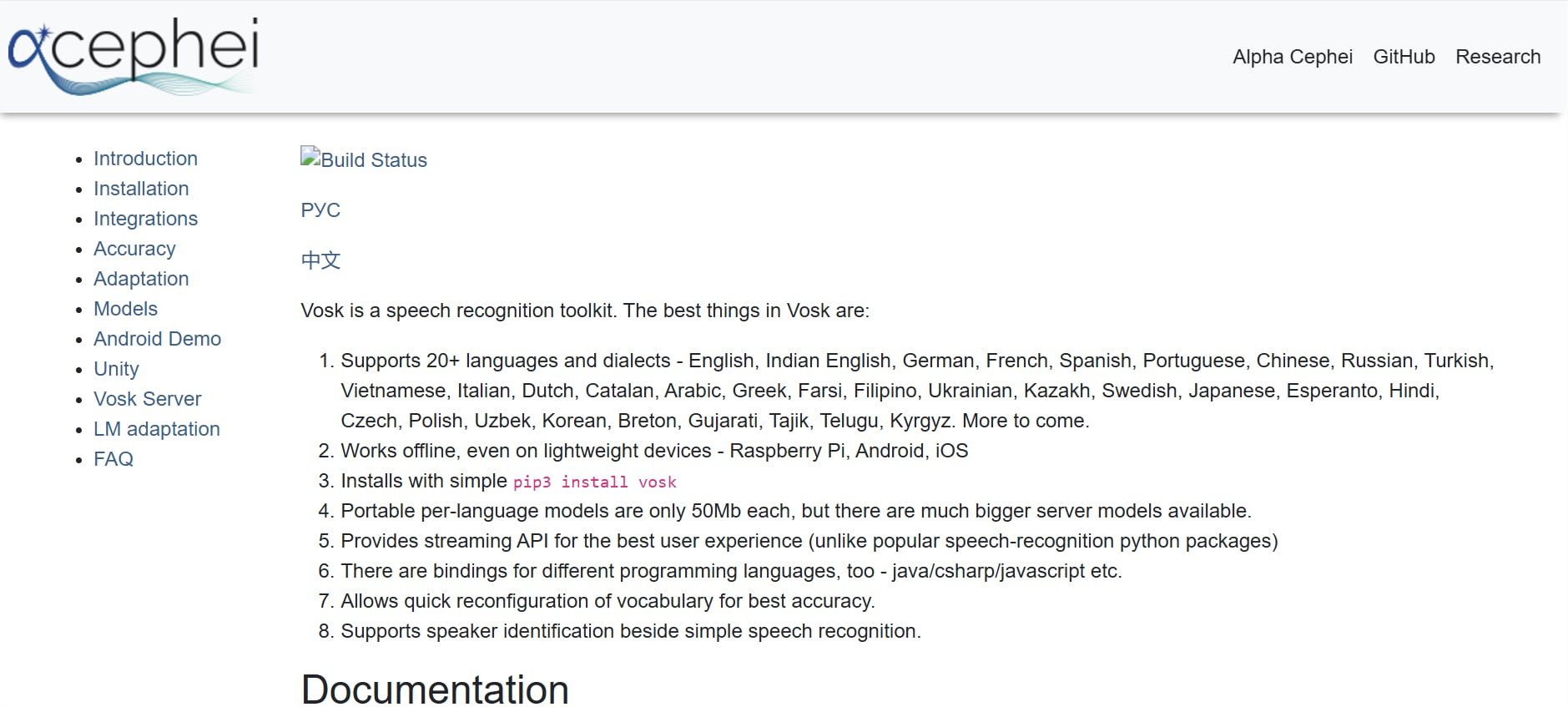The width and height of the screenshot is (1568, 707).
Task: Open the Adaptation sidebar link
Action: 141,279
